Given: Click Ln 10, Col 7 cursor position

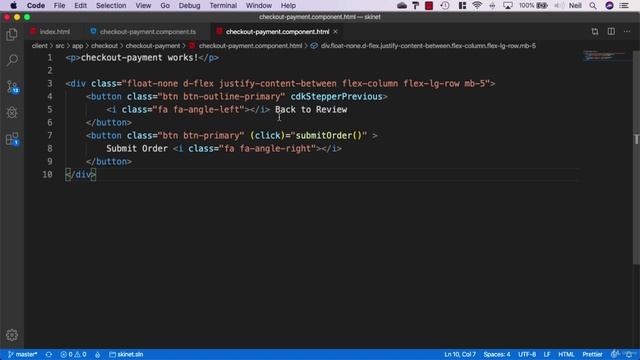Looking at the screenshot, I should (460, 354).
